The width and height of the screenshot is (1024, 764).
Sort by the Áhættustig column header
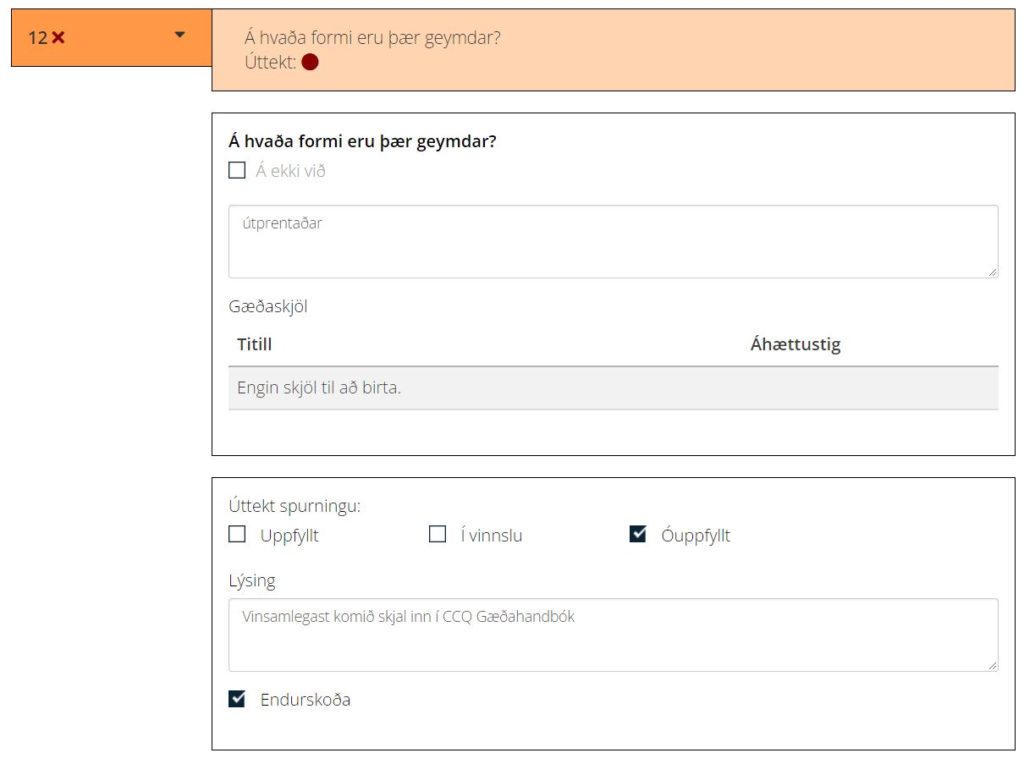click(x=795, y=344)
